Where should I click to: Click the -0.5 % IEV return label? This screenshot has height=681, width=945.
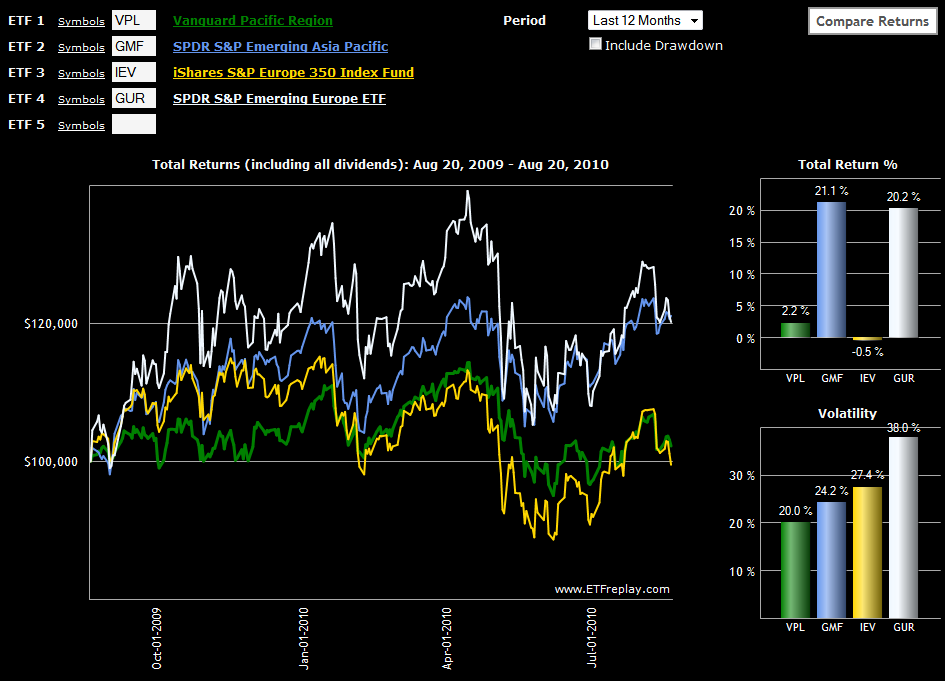coord(867,351)
